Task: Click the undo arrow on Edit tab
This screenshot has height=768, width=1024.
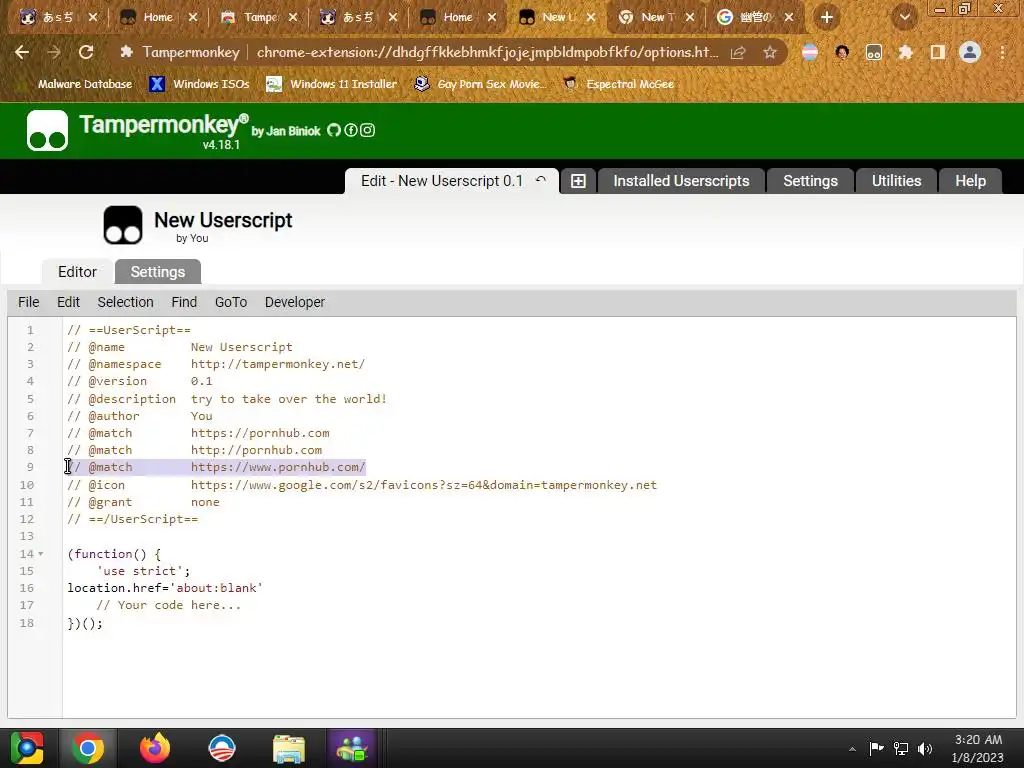Action: pyautogui.click(x=541, y=180)
